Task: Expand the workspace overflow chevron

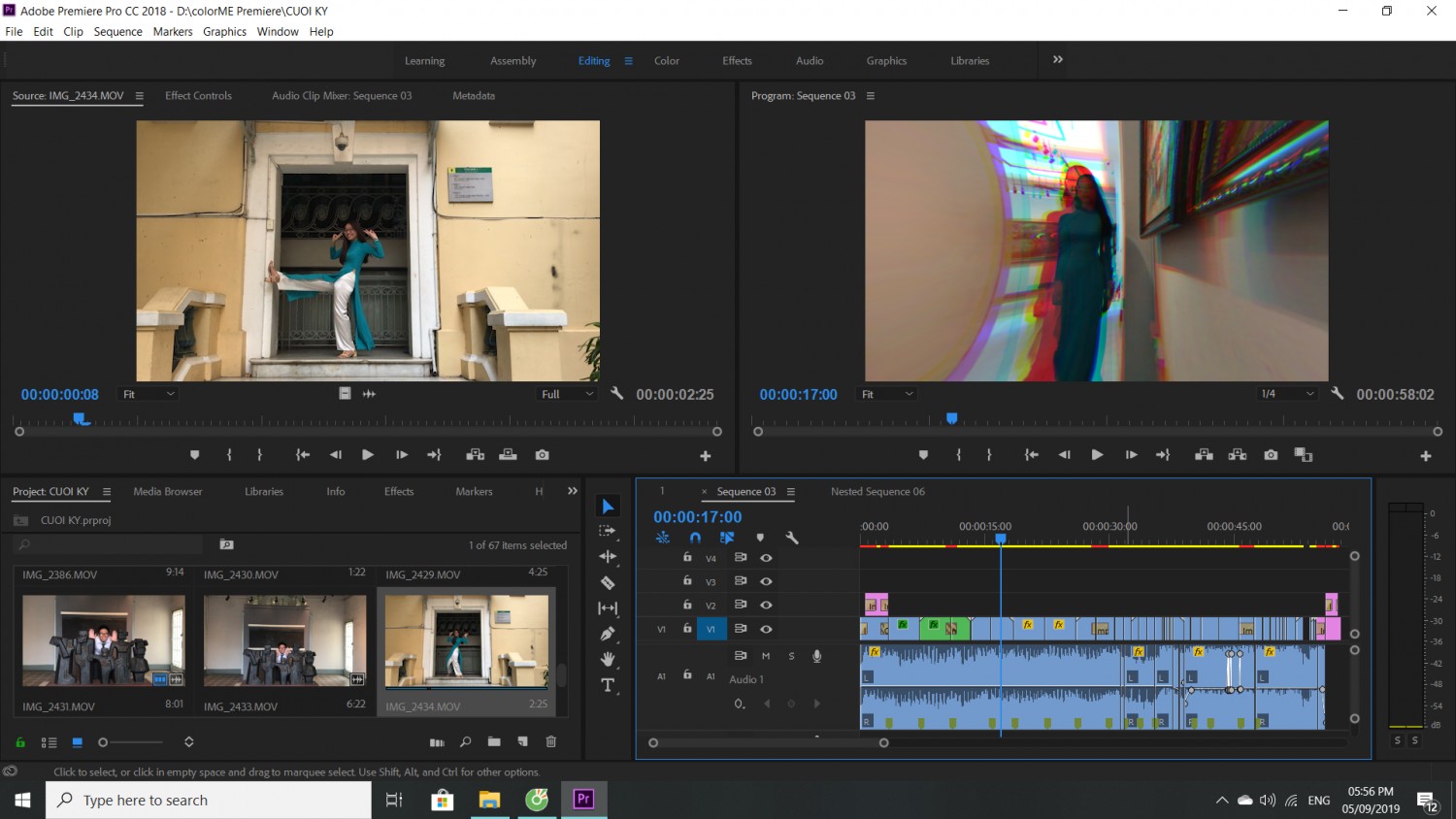Action: coord(1058,59)
